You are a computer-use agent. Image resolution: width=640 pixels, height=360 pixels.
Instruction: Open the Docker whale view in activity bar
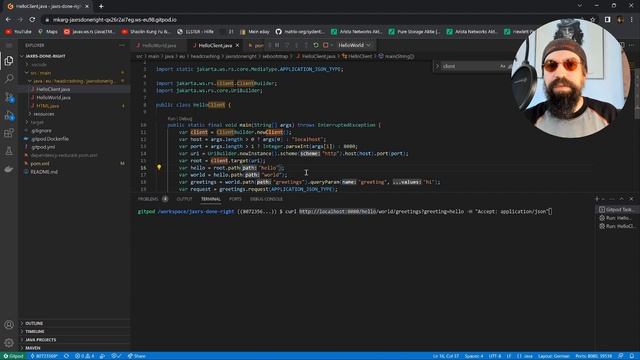point(9,169)
